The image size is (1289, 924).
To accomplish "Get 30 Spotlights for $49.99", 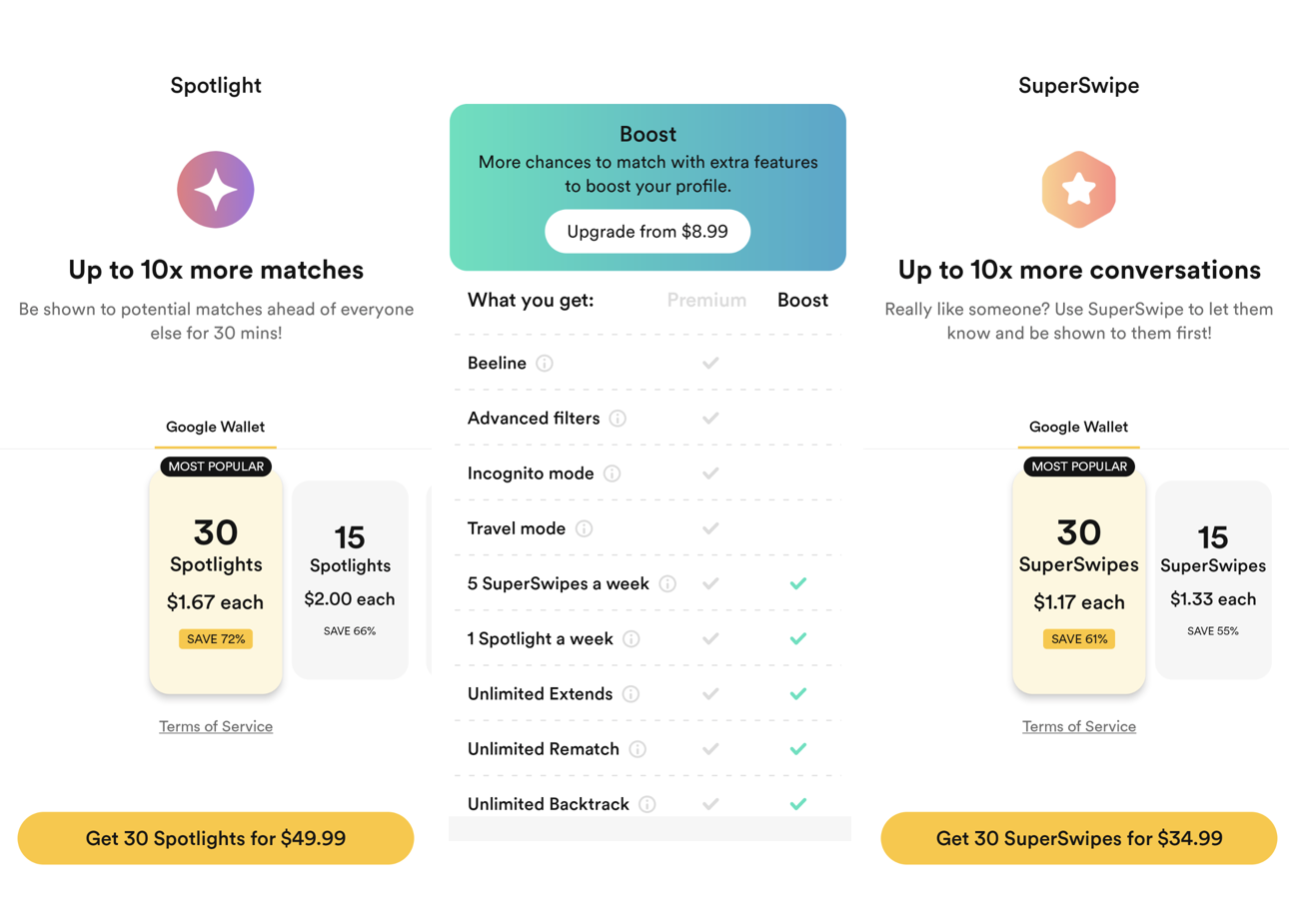I will pyautogui.click(x=216, y=838).
